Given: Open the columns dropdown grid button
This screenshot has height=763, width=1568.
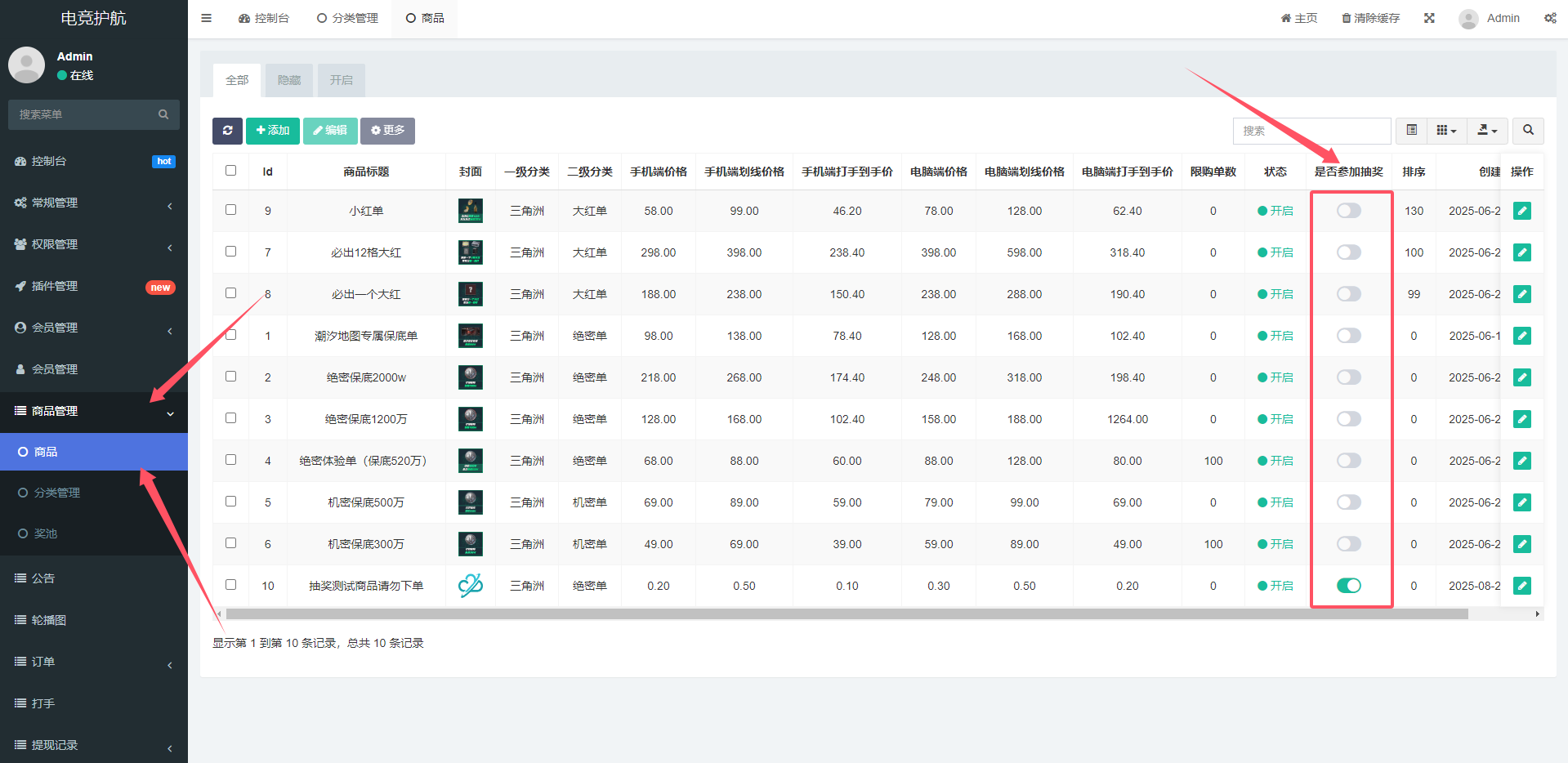Looking at the screenshot, I should coord(1446,131).
